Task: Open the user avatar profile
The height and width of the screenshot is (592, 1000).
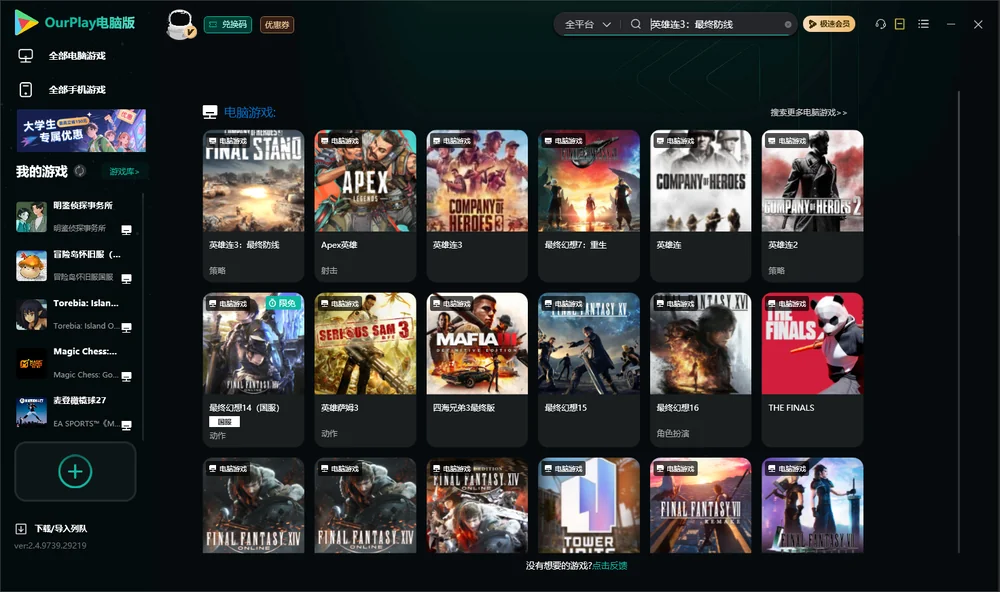Action: pos(180,24)
